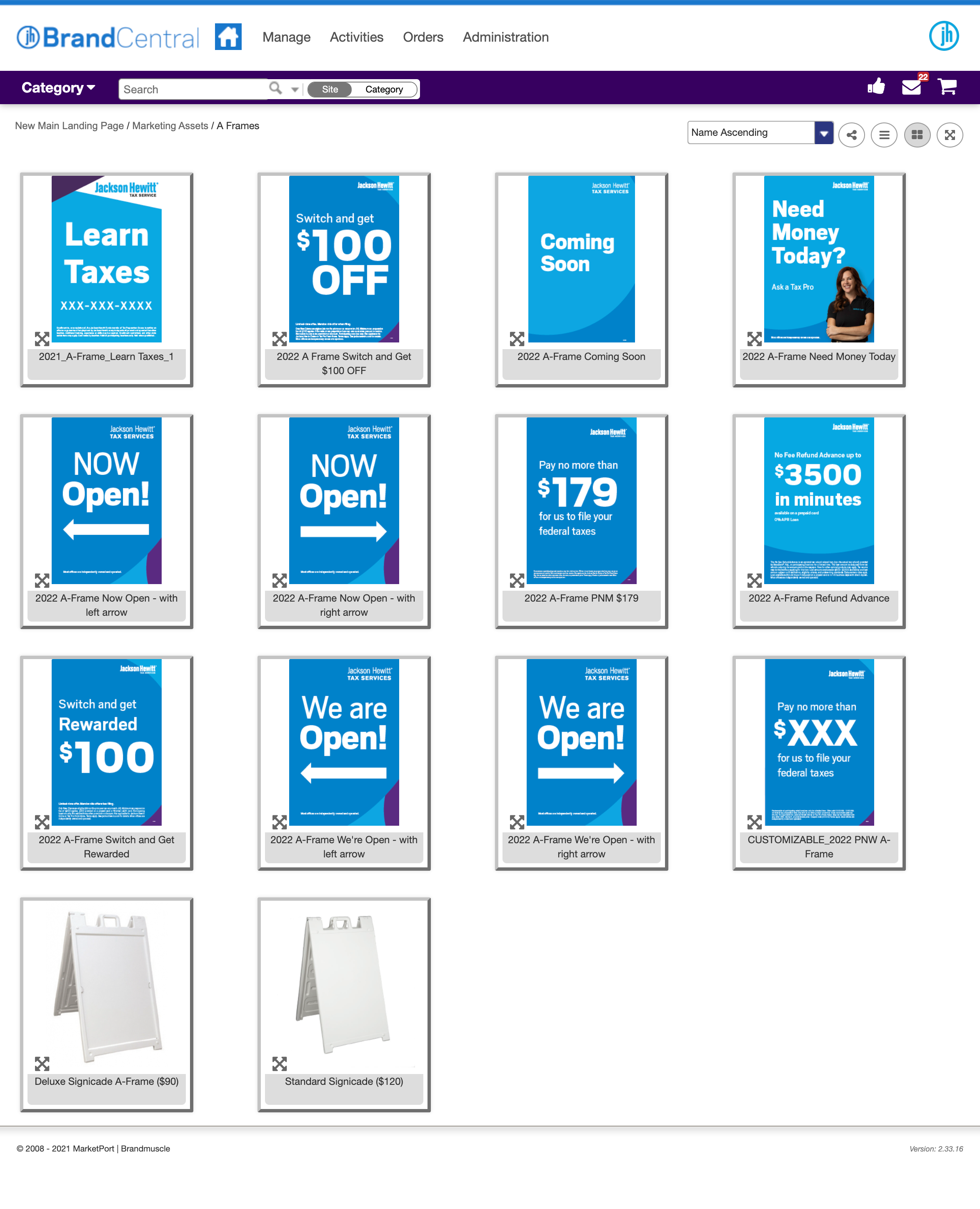Expand preview of CUSTOMIZABLE_2022 PNW A-Frame

point(755,822)
